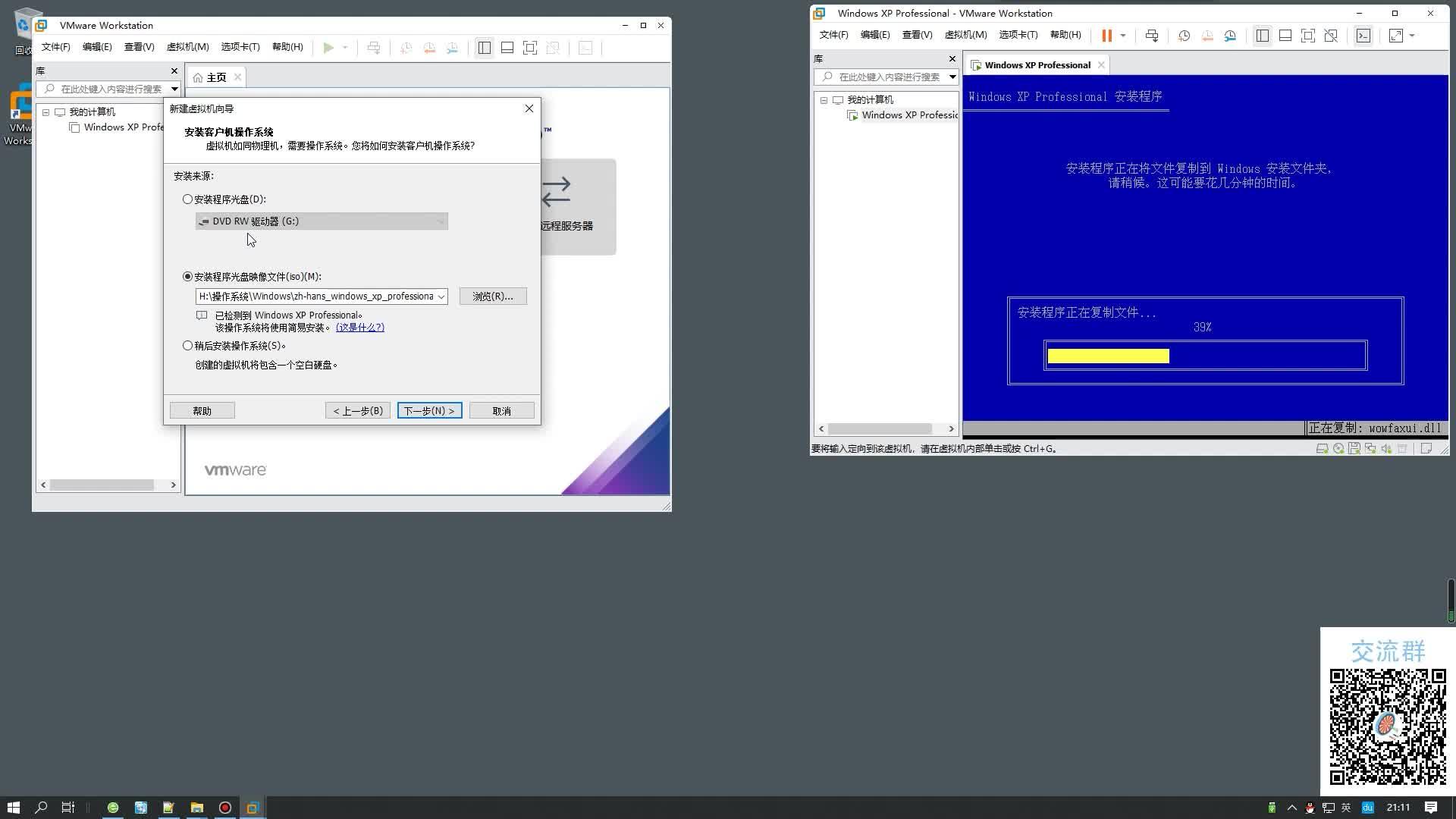Enter Unity mode in Windows XP window

coord(1331,36)
